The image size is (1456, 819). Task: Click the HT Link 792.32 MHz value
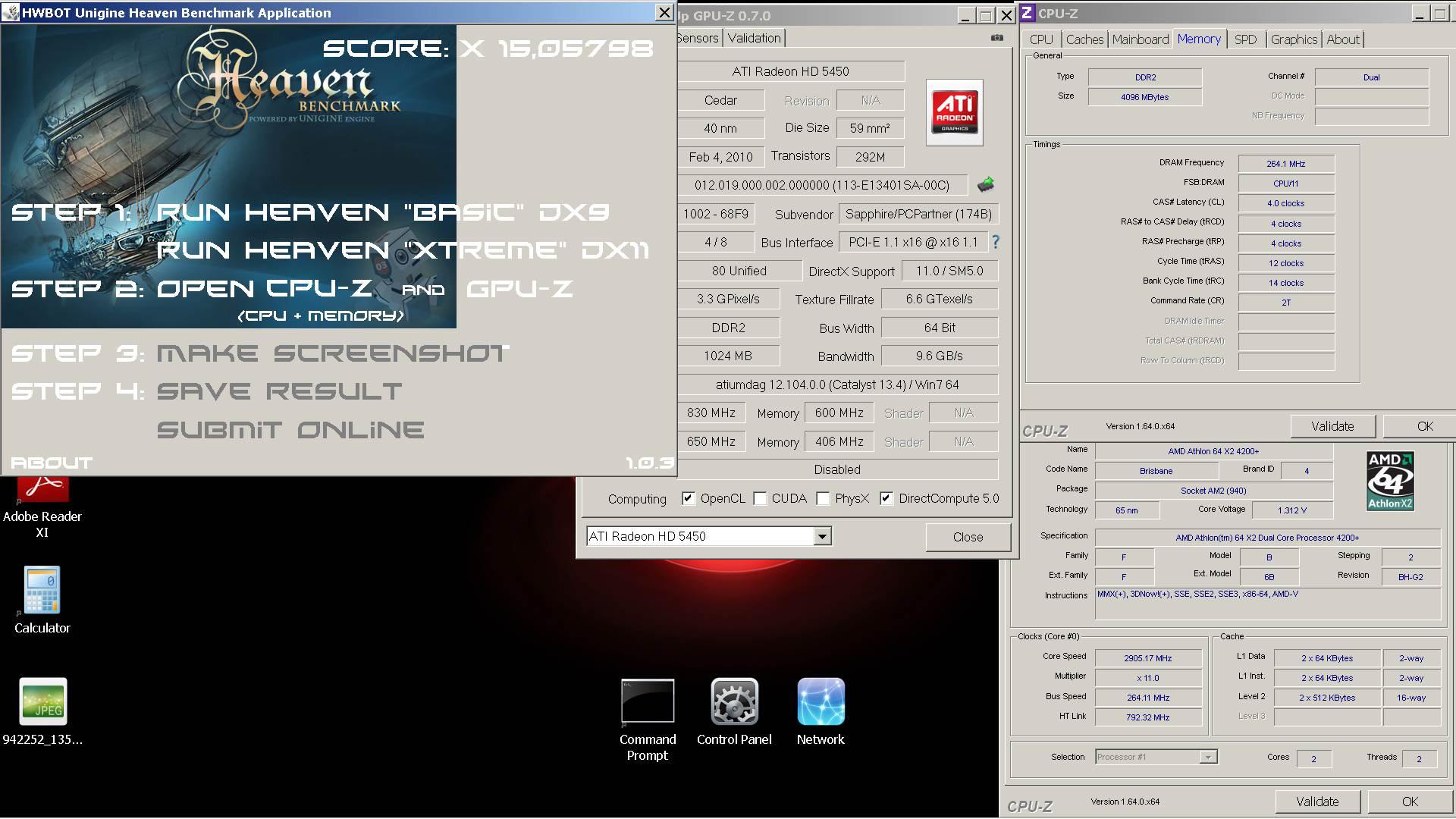[1148, 717]
